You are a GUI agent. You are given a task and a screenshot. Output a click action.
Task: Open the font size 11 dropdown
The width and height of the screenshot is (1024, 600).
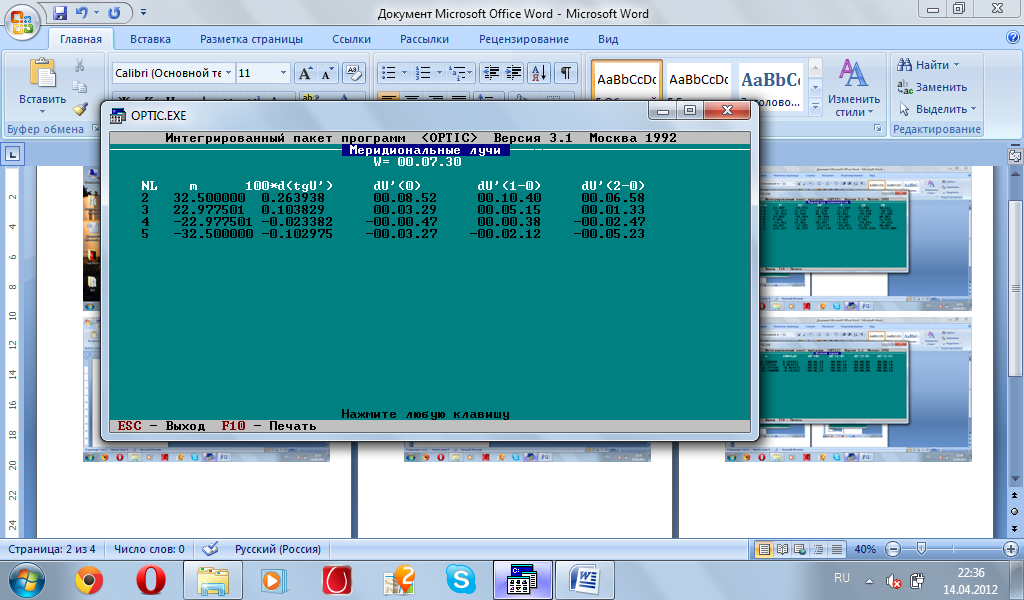(283, 73)
